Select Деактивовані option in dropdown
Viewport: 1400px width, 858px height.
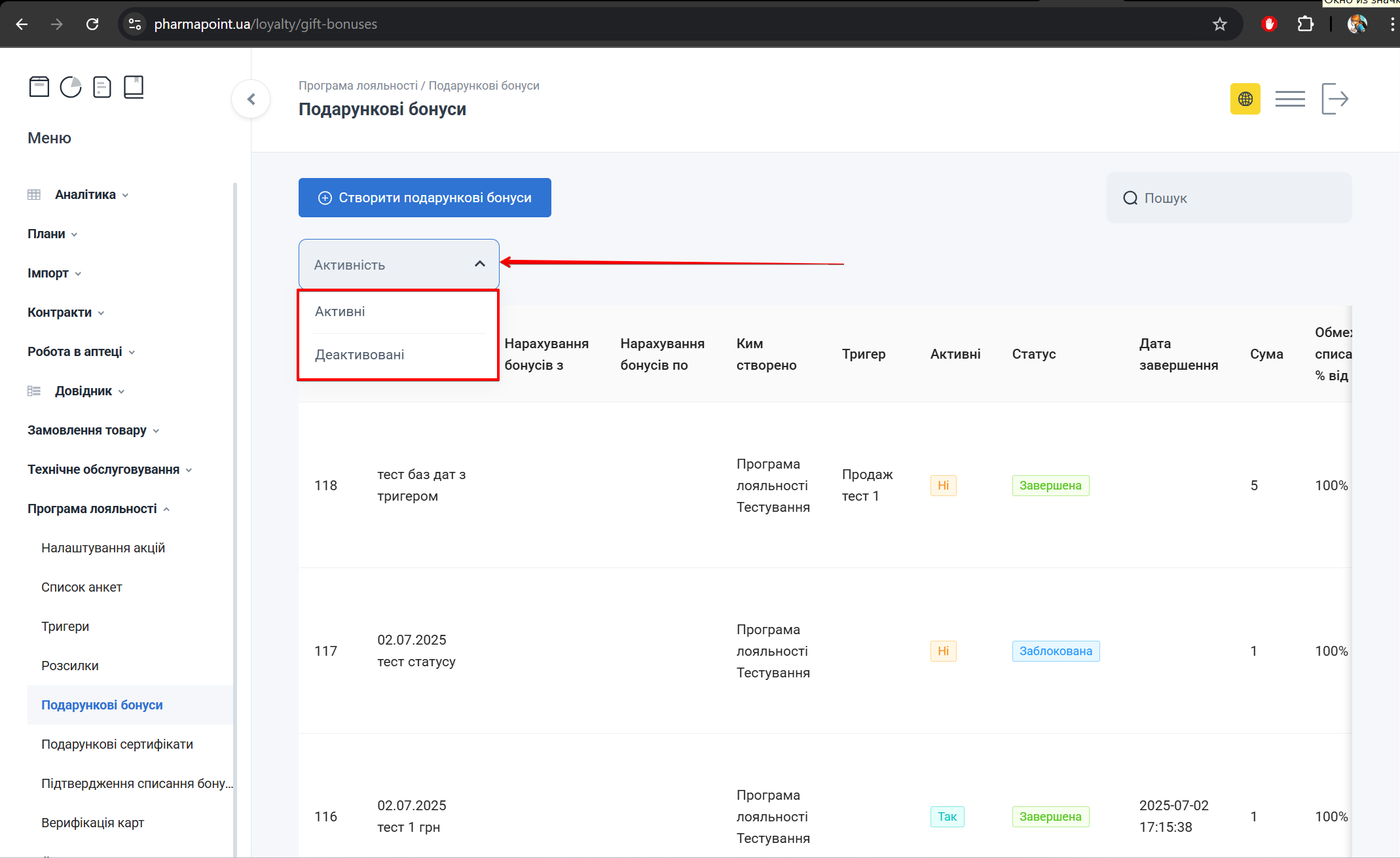coord(359,355)
